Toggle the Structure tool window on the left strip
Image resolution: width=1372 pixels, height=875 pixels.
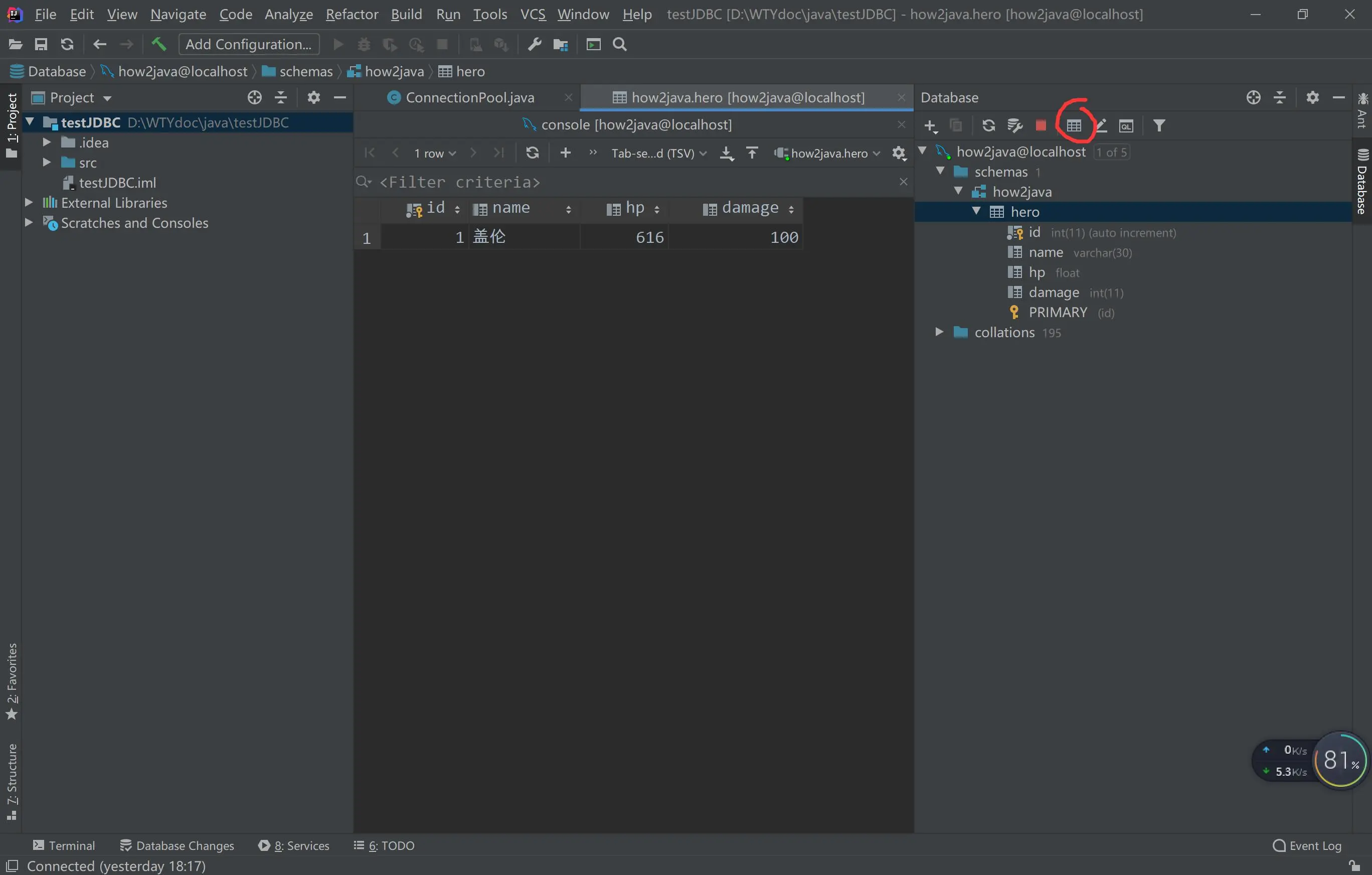[12, 781]
